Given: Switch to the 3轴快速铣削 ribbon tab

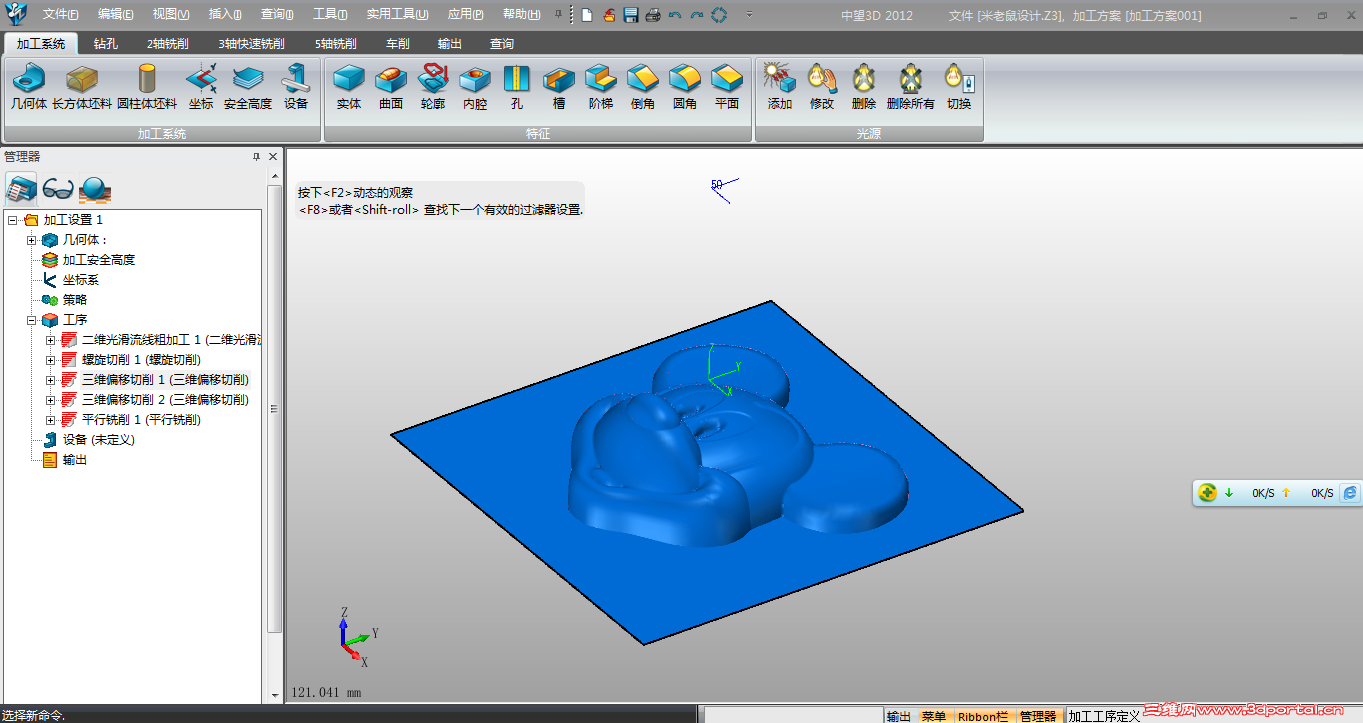Looking at the screenshot, I should click(251, 44).
